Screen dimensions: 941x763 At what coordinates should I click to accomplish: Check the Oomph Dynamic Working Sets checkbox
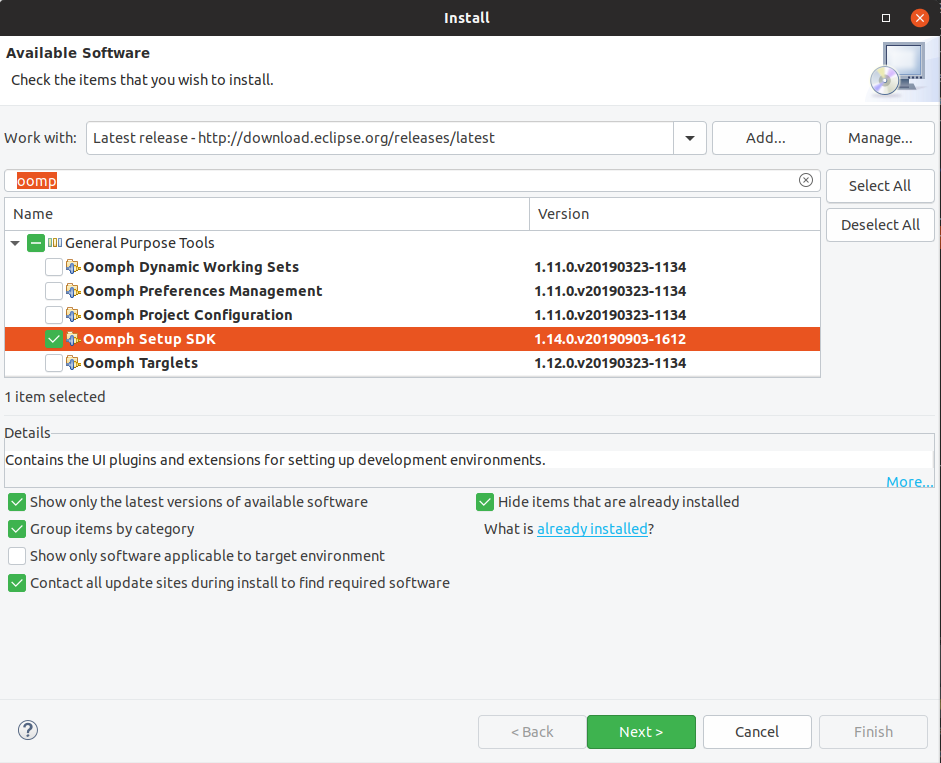[54, 267]
